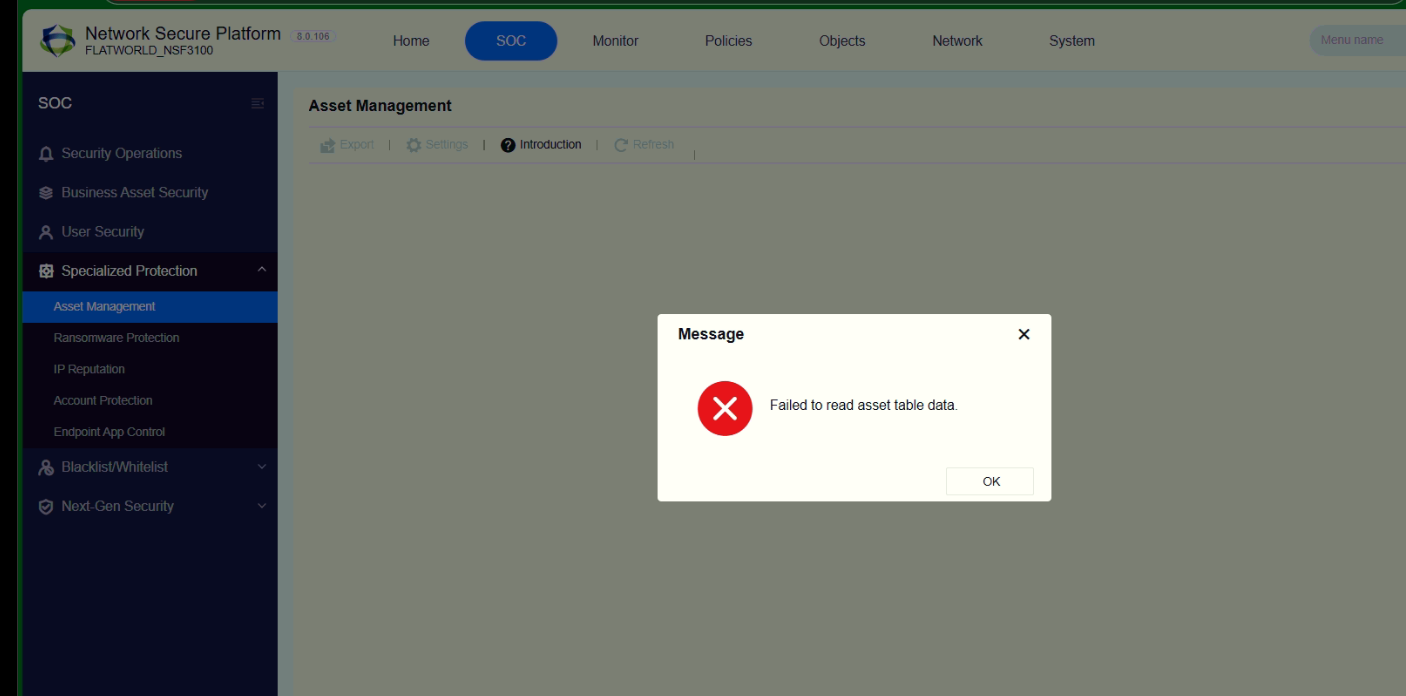Click the Refresh button in toolbar

point(644,145)
